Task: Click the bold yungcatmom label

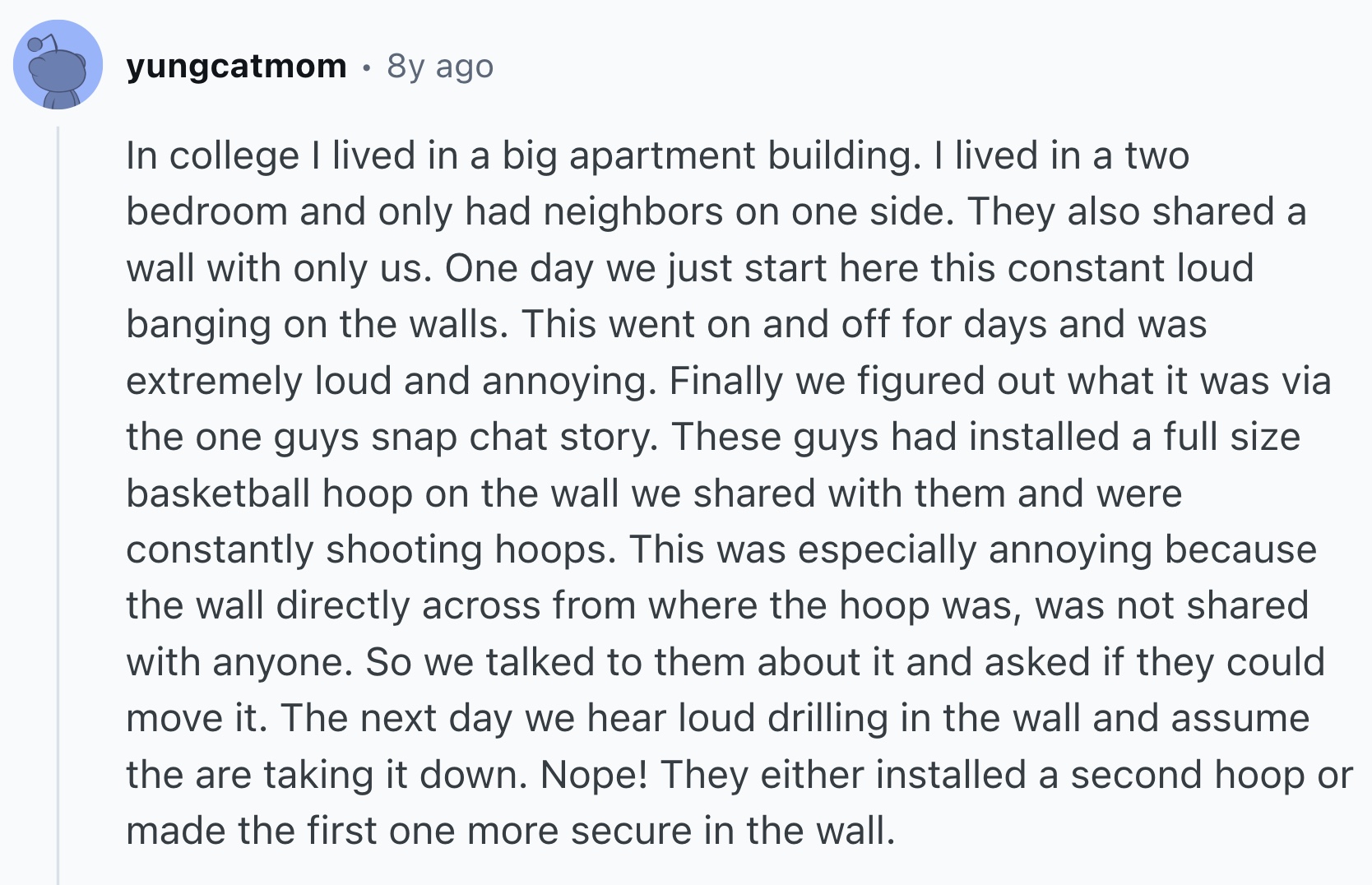Action: [x=234, y=67]
